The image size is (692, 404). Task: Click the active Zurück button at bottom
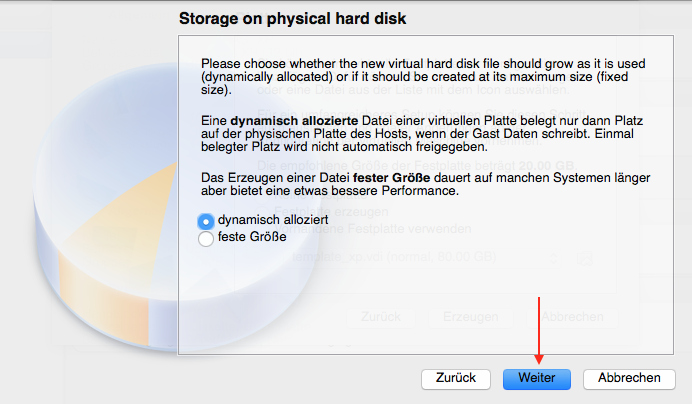point(457,379)
